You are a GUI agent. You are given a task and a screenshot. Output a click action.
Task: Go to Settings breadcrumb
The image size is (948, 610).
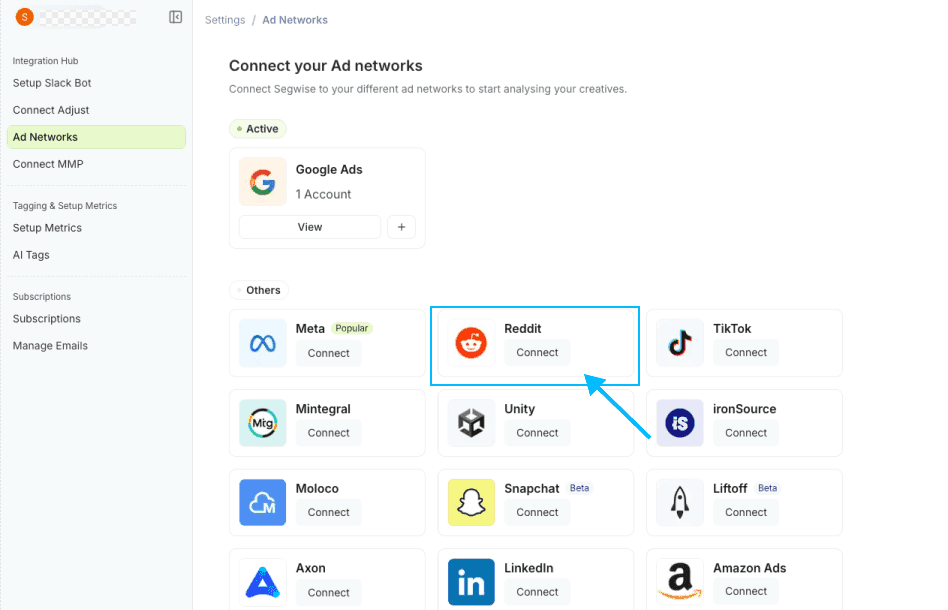pos(225,20)
